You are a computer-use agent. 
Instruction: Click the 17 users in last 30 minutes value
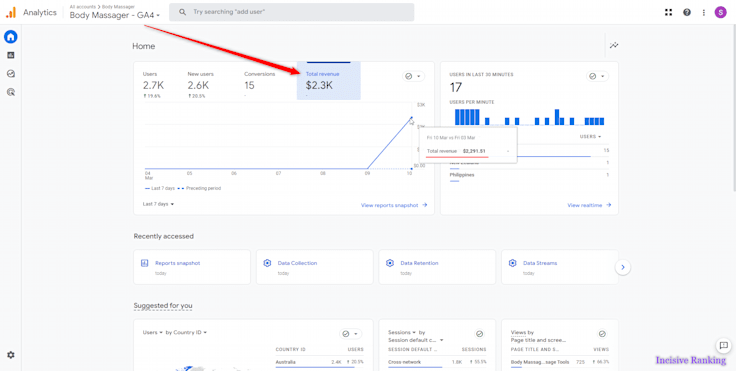(455, 87)
